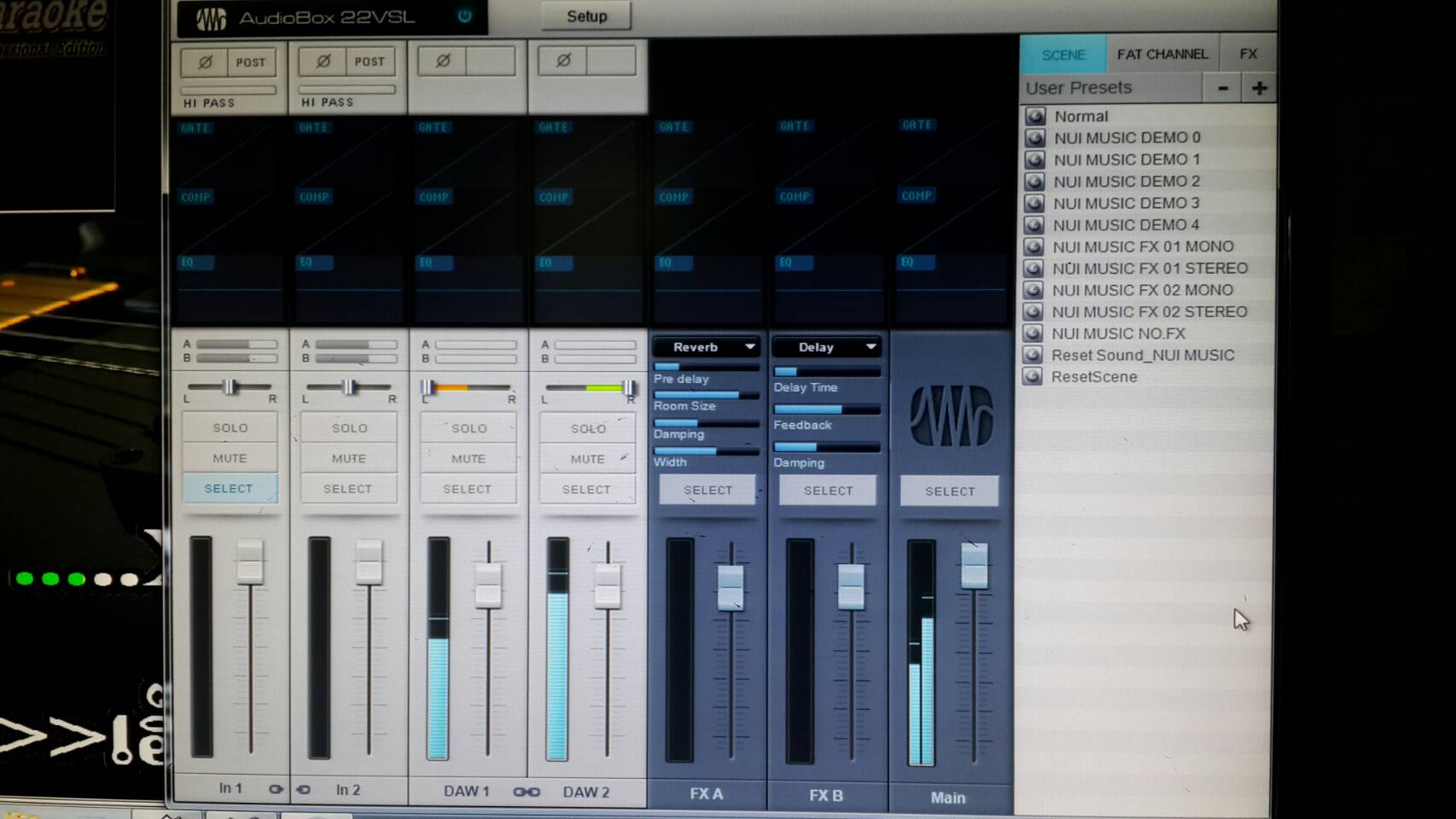Viewport: 1456px width, 819px height.
Task: Open the Delay type dropdown on FX B
Action: pyautogui.click(x=826, y=347)
